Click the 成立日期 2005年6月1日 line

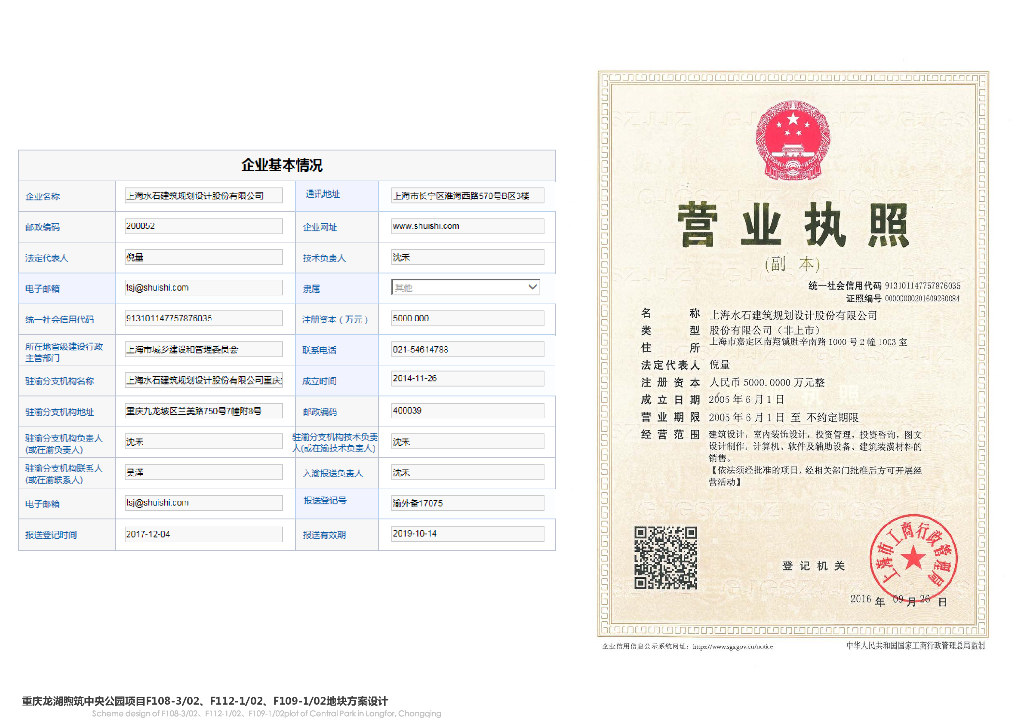[x=712, y=400]
